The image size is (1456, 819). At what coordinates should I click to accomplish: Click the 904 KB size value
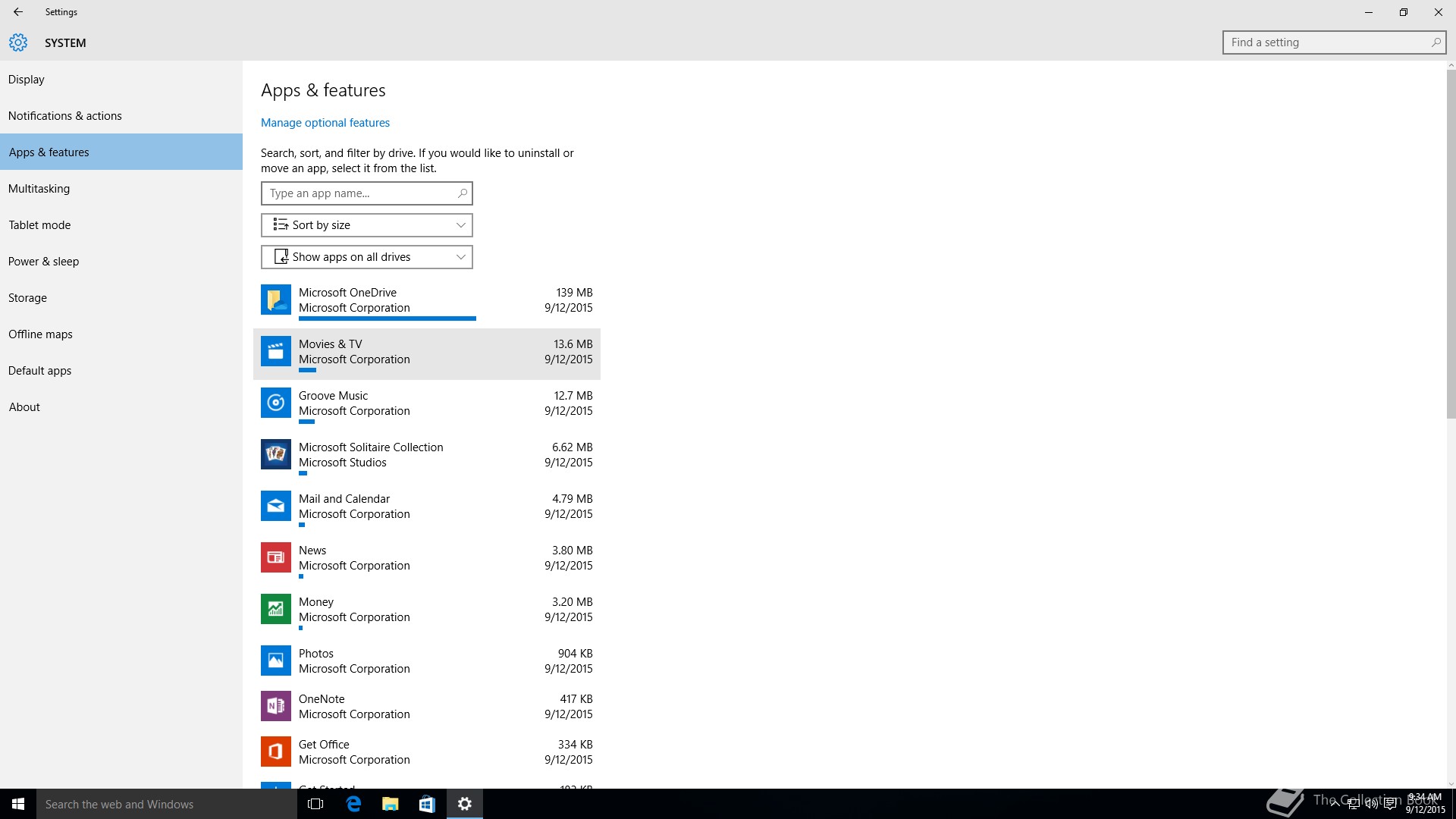(x=576, y=654)
